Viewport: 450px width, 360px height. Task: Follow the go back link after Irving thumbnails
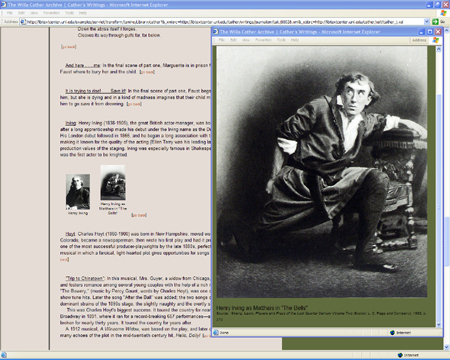click(x=139, y=215)
